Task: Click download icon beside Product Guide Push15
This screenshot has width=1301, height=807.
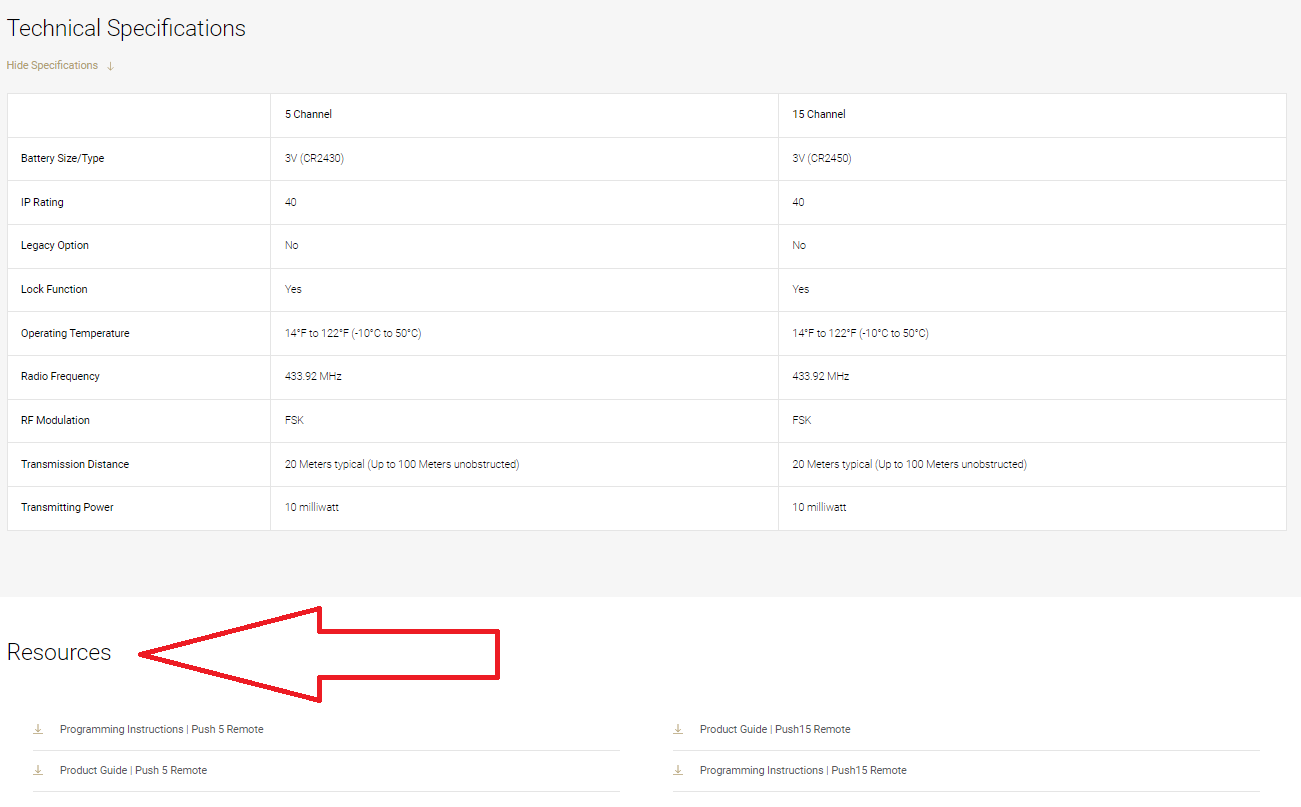Action: pos(678,729)
